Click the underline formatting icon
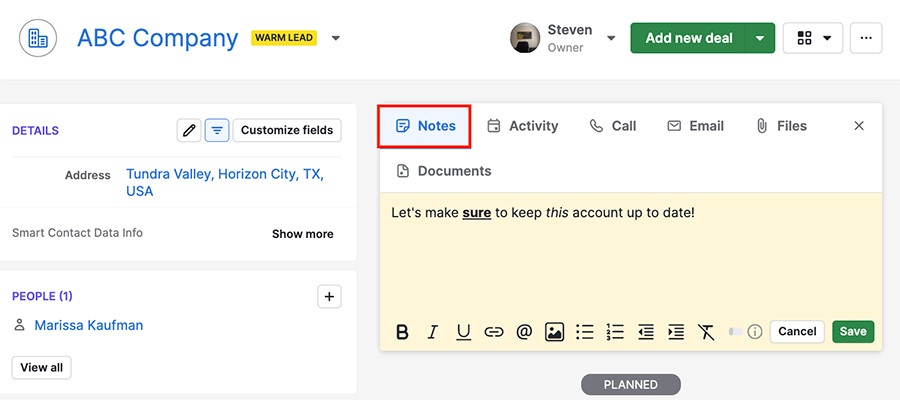900x400 pixels. [x=463, y=332]
